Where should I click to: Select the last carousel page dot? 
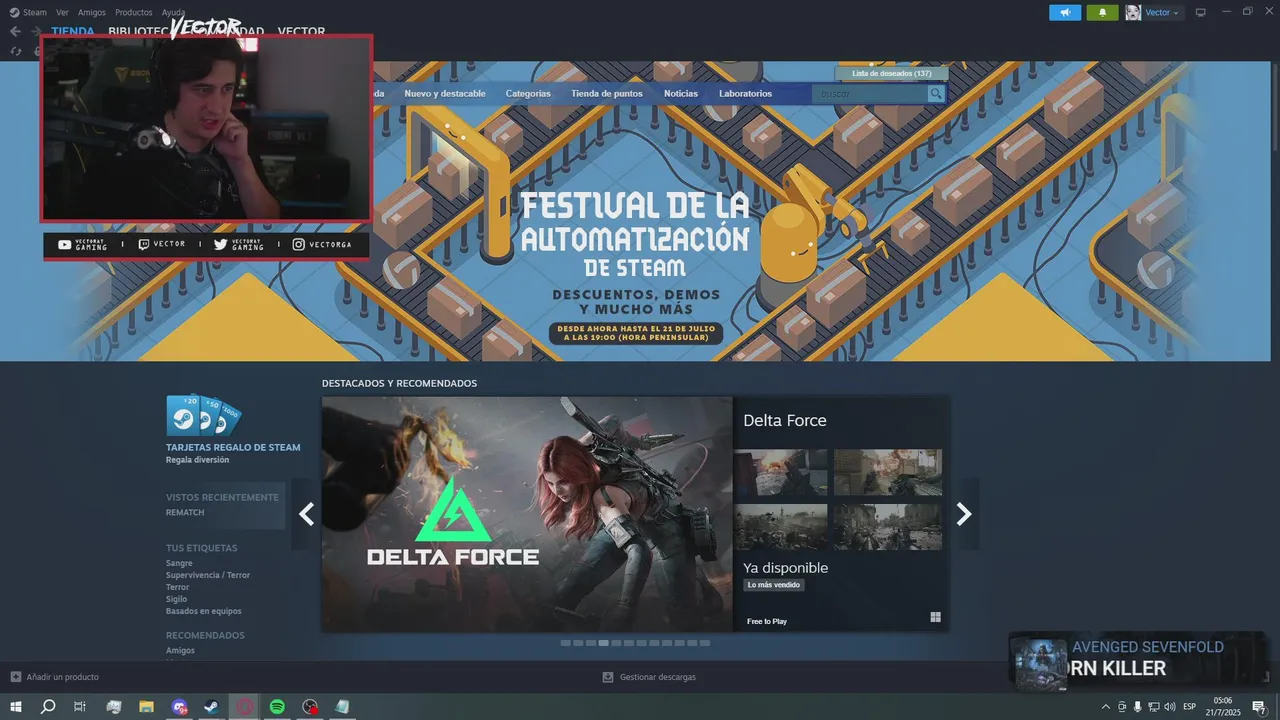point(705,643)
